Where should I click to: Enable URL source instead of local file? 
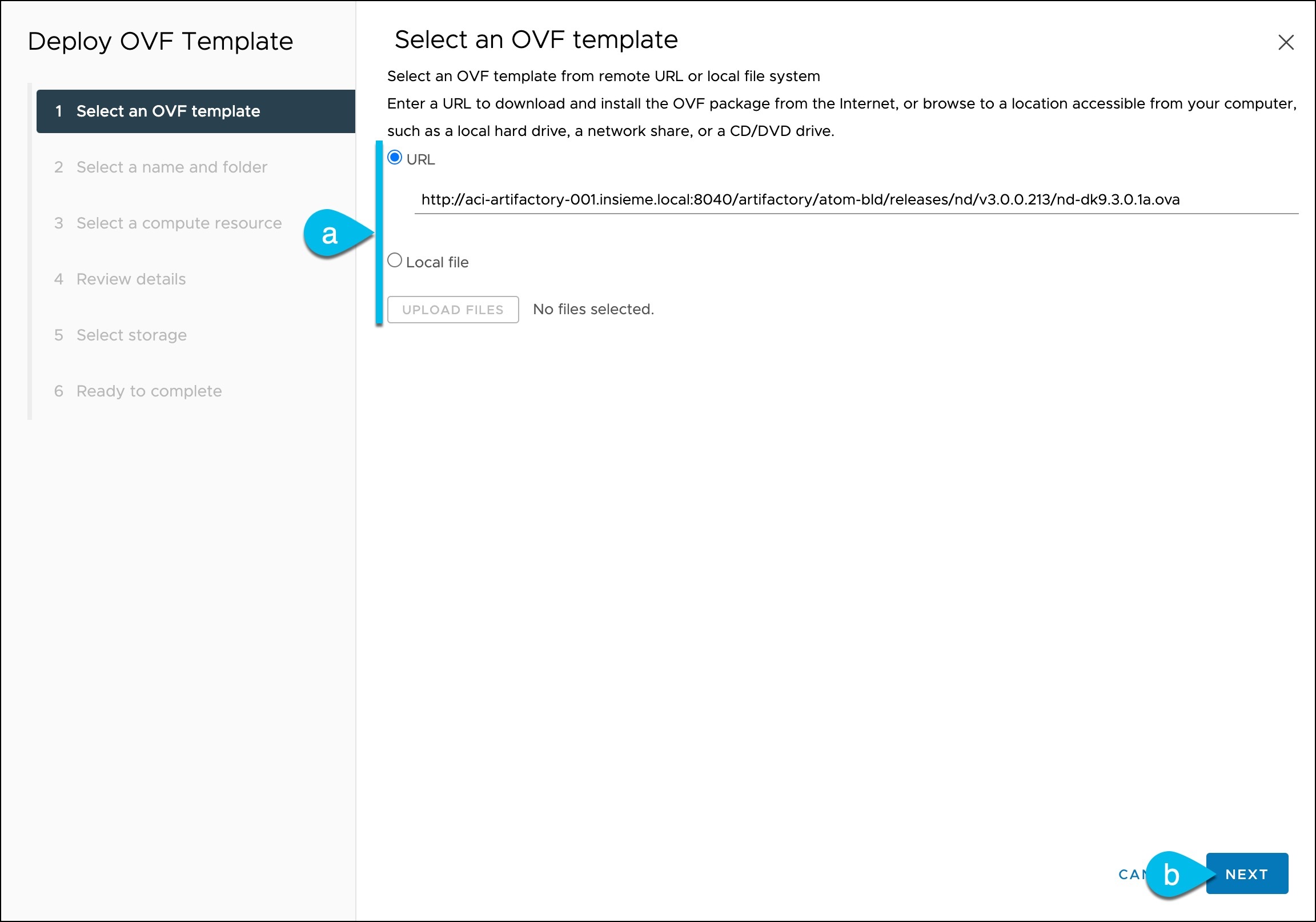[395, 157]
